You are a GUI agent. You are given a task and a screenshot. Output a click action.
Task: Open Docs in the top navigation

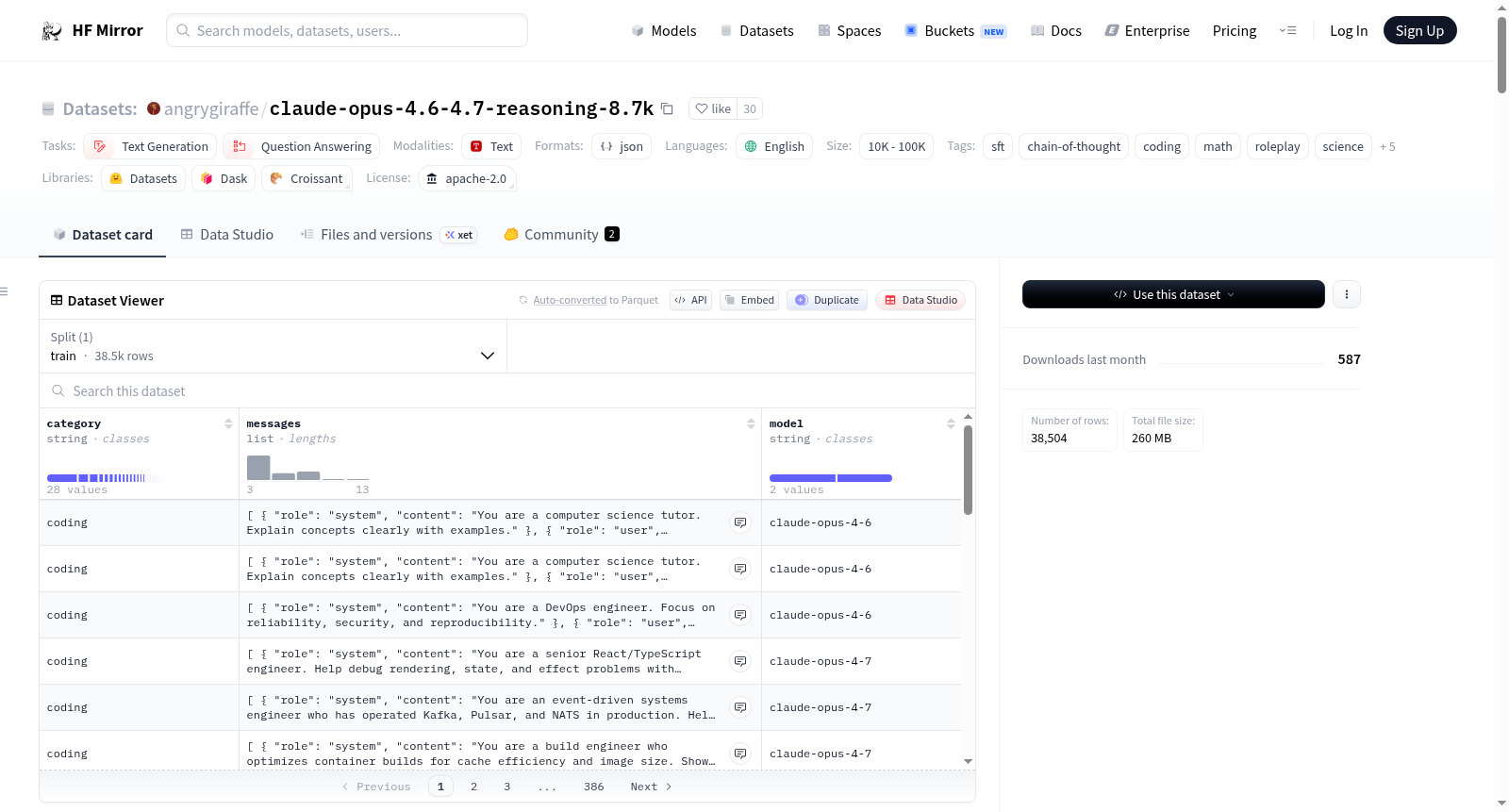click(1056, 31)
